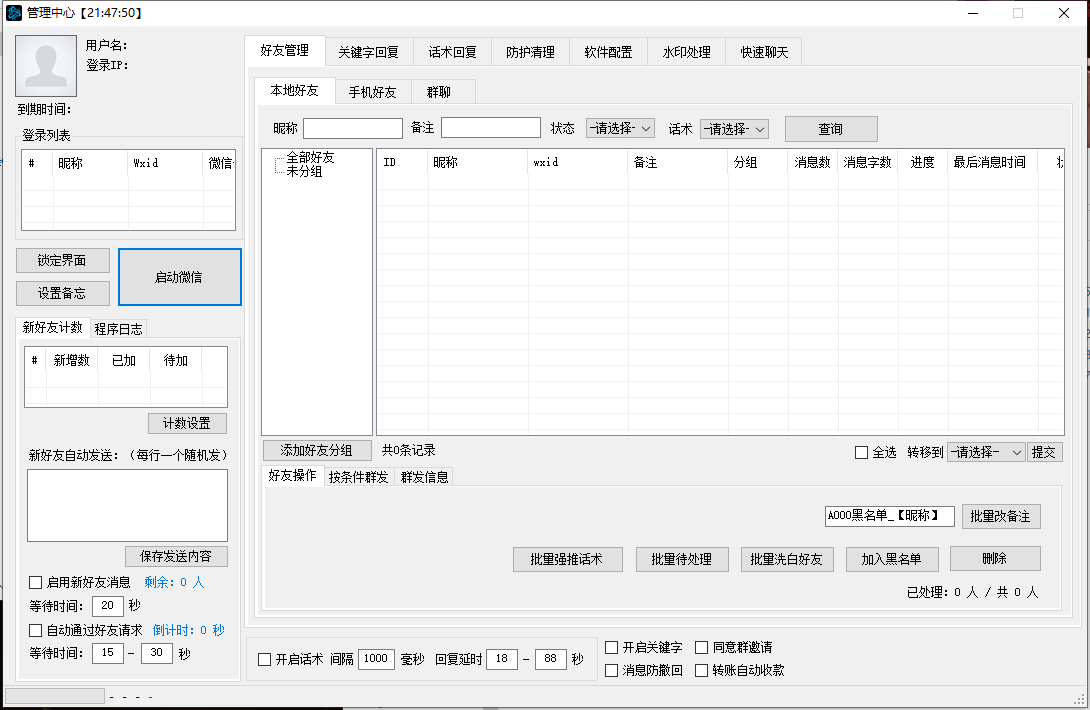Click new-friend 等待时间 field showing 20
This screenshot has width=1090, height=710.
pyautogui.click(x=108, y=606)
